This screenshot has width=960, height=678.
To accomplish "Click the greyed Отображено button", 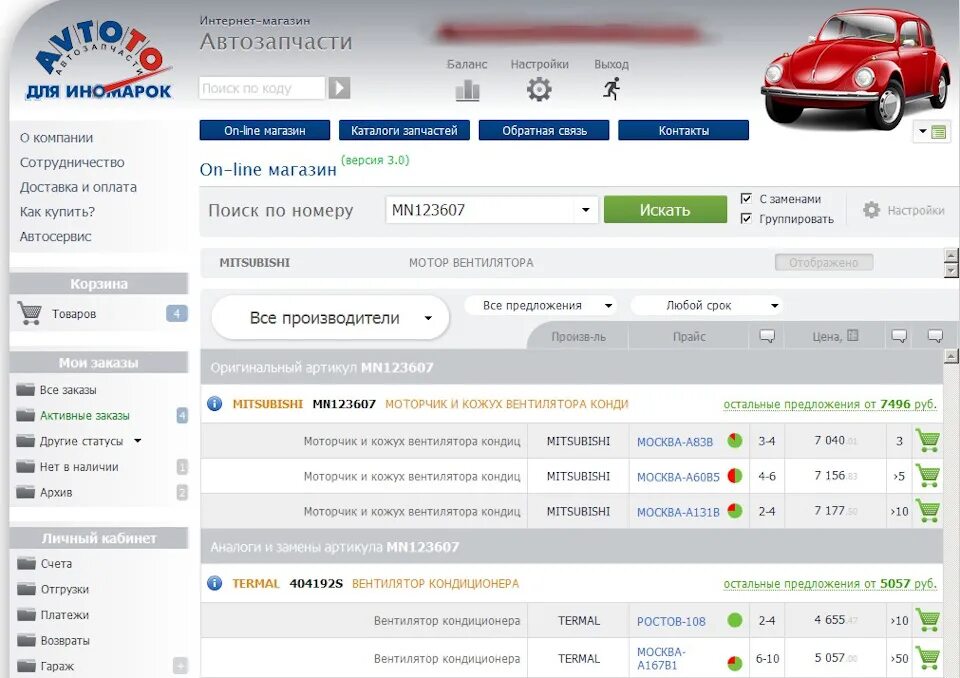I will (823, 263).
